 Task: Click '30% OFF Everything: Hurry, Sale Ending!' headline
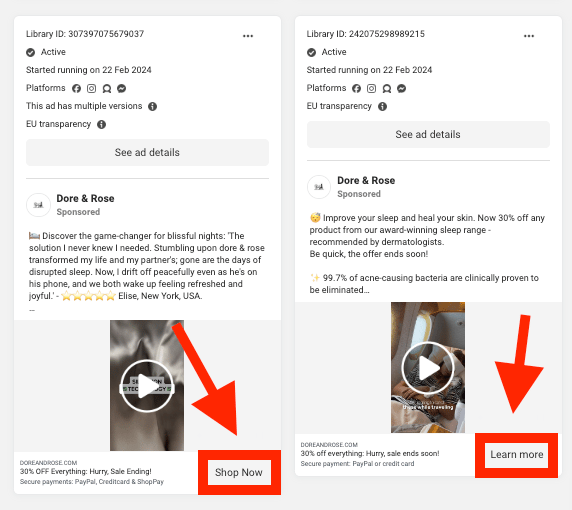85,471
